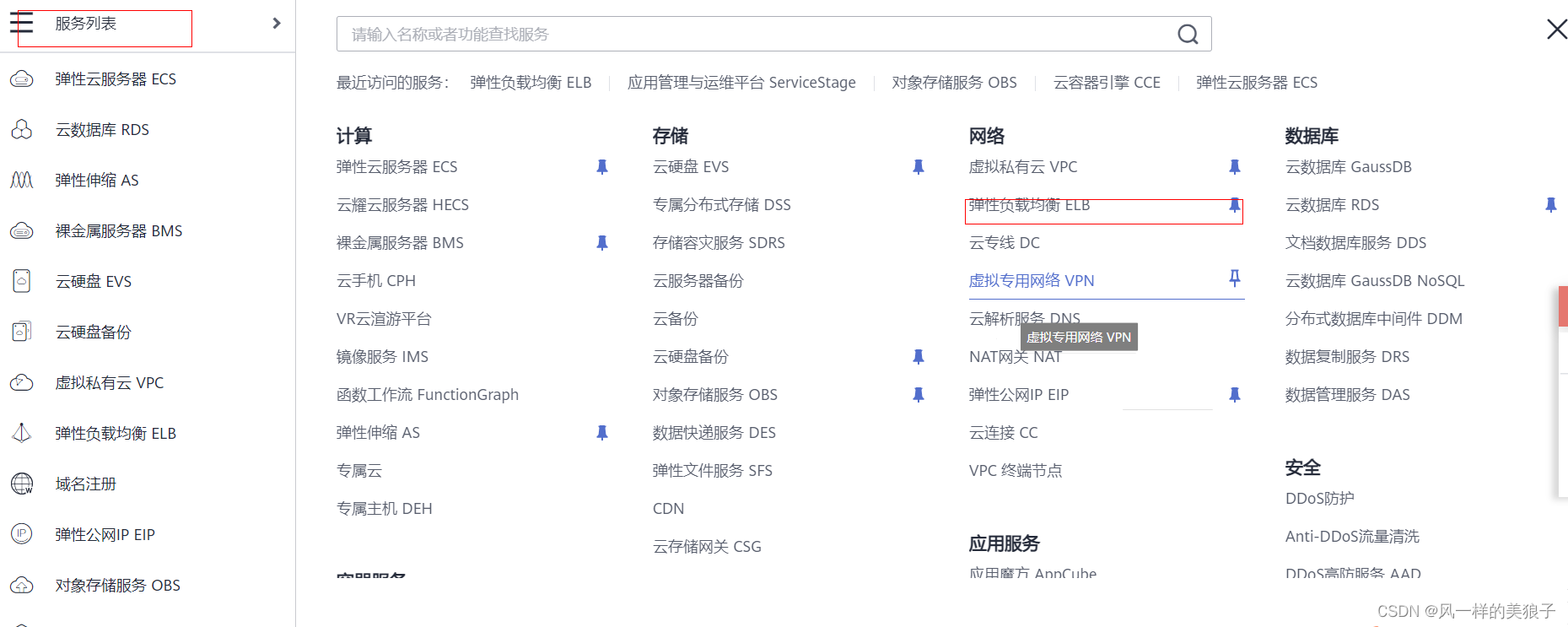Viewport: 1568px width, 627px height.
Task: Click the Auto Scaling AS sidebar icon
Action: tap(22, 181)
